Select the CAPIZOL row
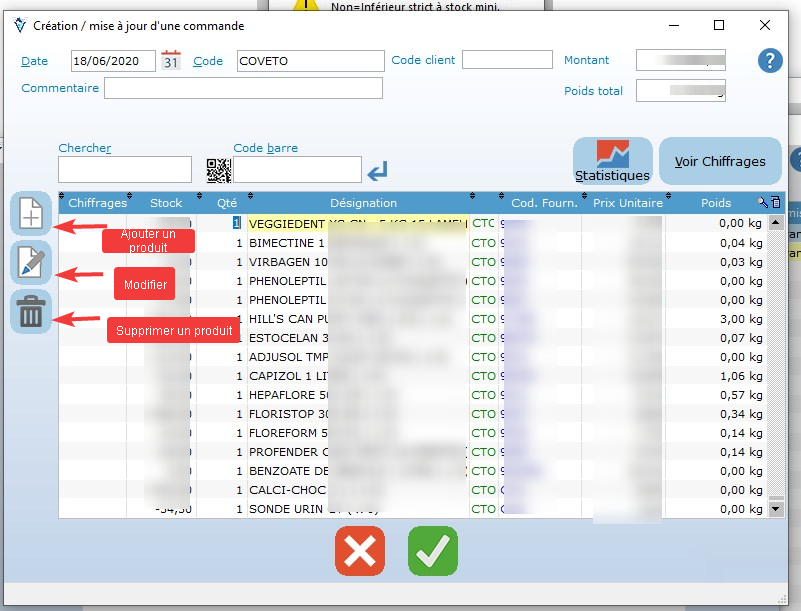The width and height of the screenshot is (801, 611). pos(413,375)
